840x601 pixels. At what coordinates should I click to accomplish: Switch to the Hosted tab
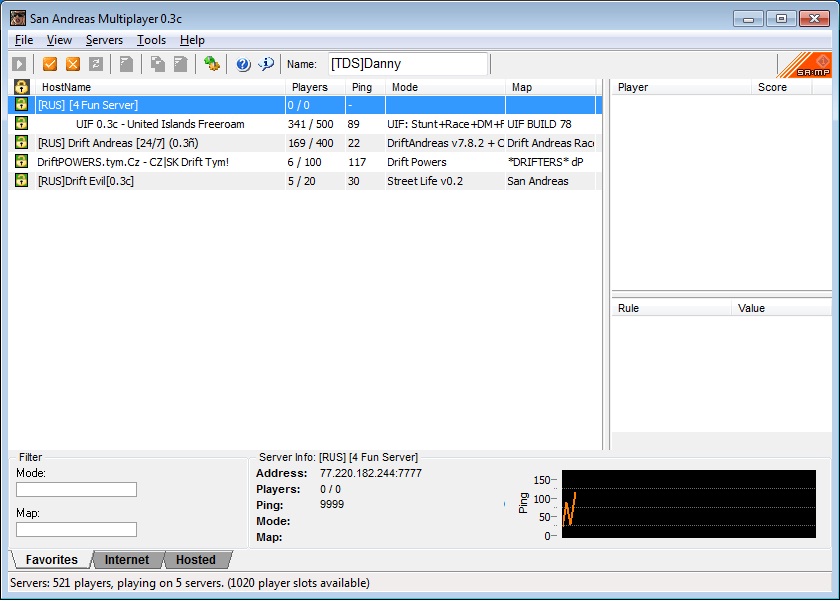point(196,560)
